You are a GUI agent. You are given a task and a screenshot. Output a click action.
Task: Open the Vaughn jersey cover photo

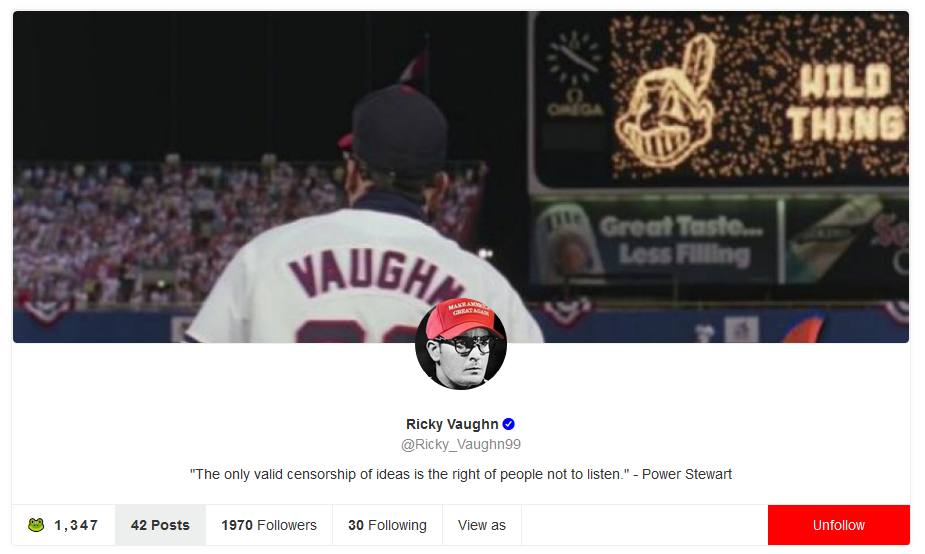(461, 177)
